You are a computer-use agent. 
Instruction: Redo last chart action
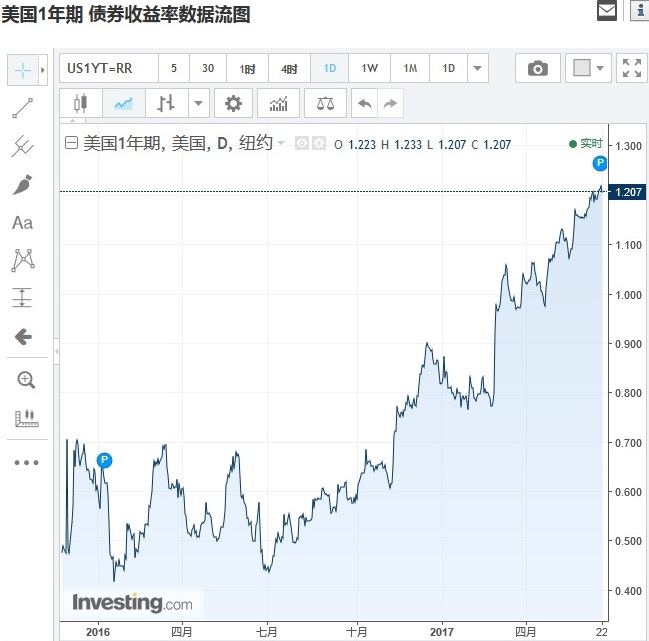[x=390, y=103]
